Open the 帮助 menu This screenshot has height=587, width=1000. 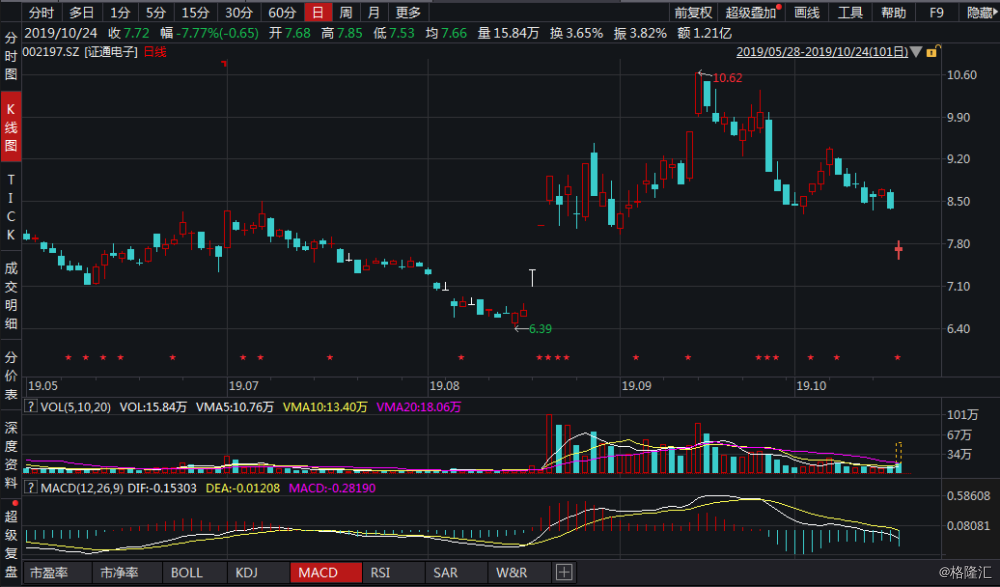pyautogui.click(x=893, y=12)
